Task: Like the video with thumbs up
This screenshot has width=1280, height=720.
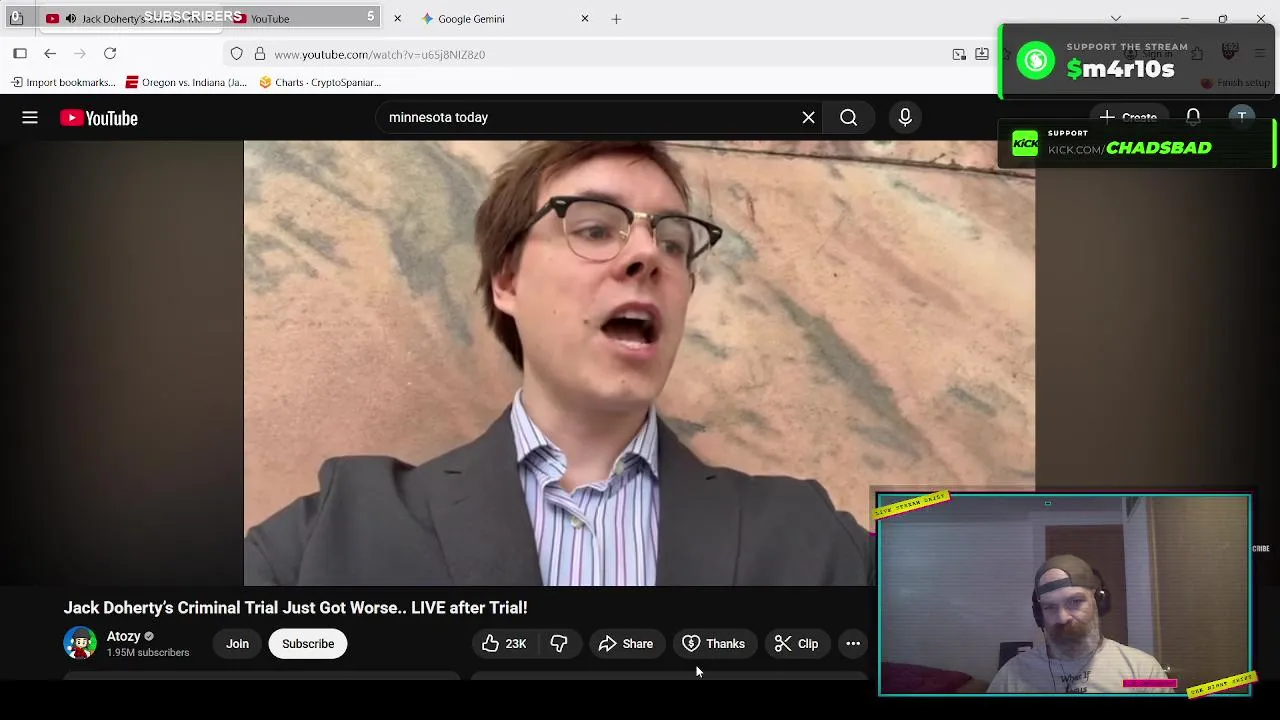Action: [x=505, y=644]
